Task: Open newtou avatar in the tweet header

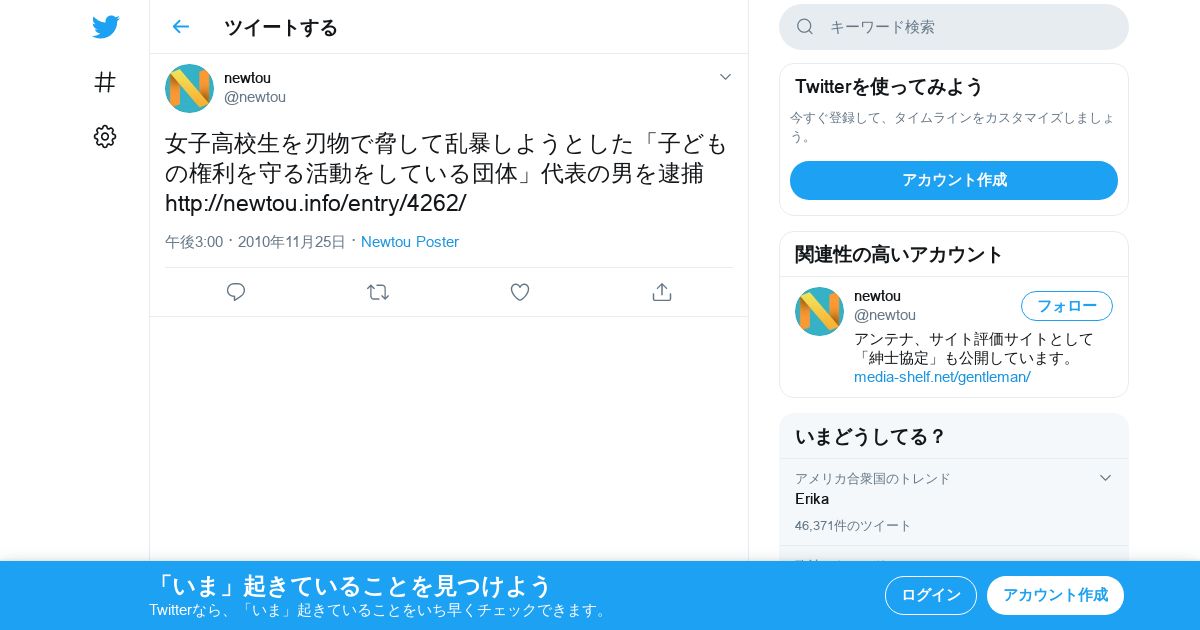Action: 189,88
